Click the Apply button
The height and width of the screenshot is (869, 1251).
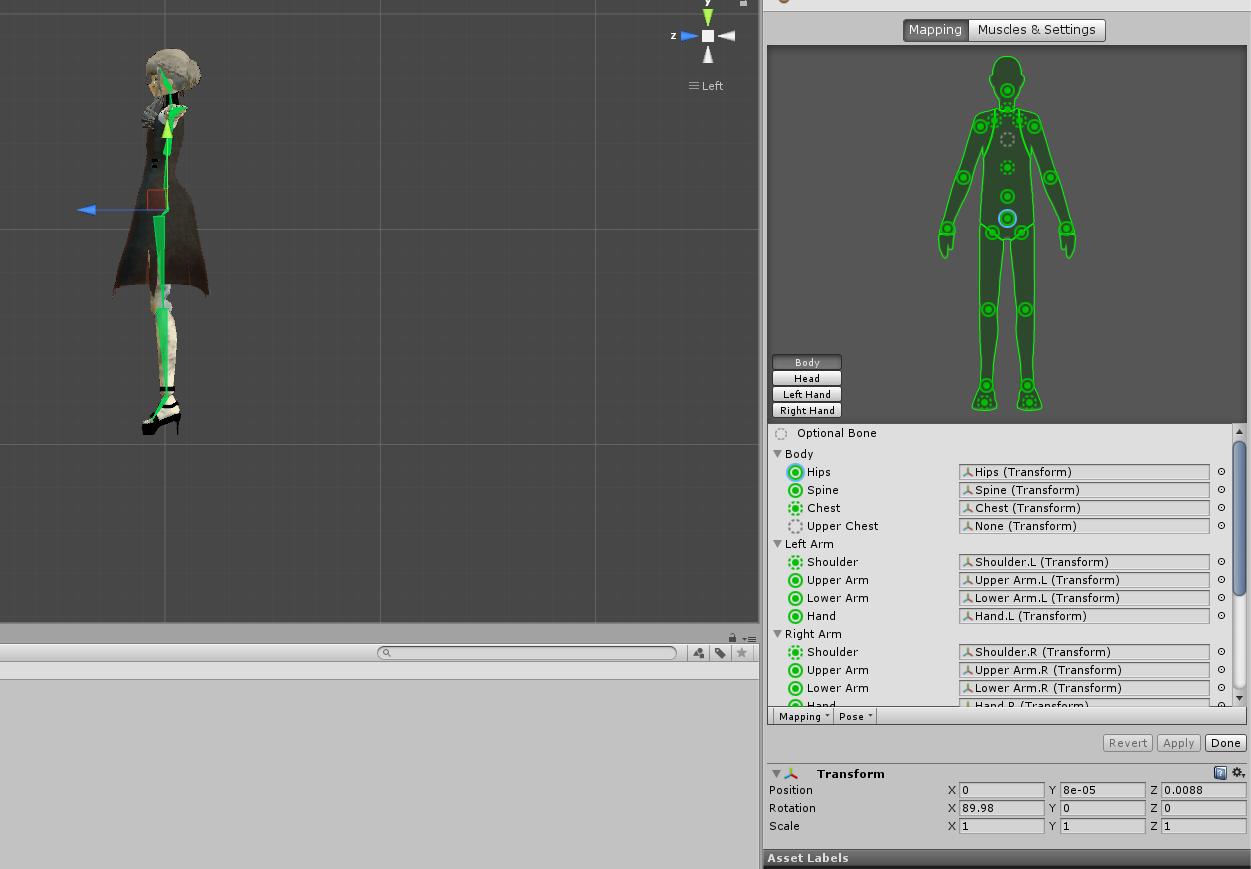1178,743
